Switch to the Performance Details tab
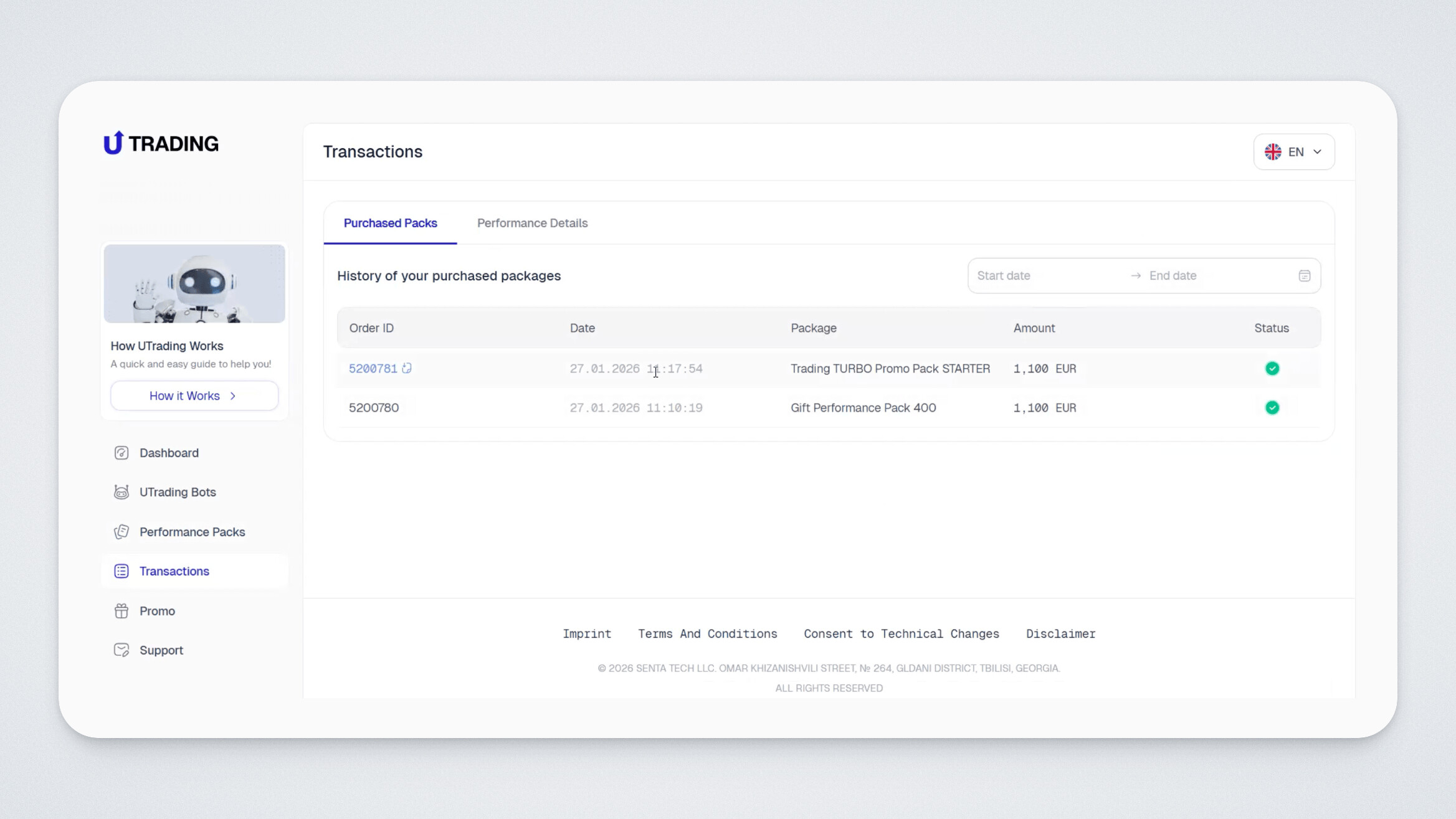 tap(532, 223)
